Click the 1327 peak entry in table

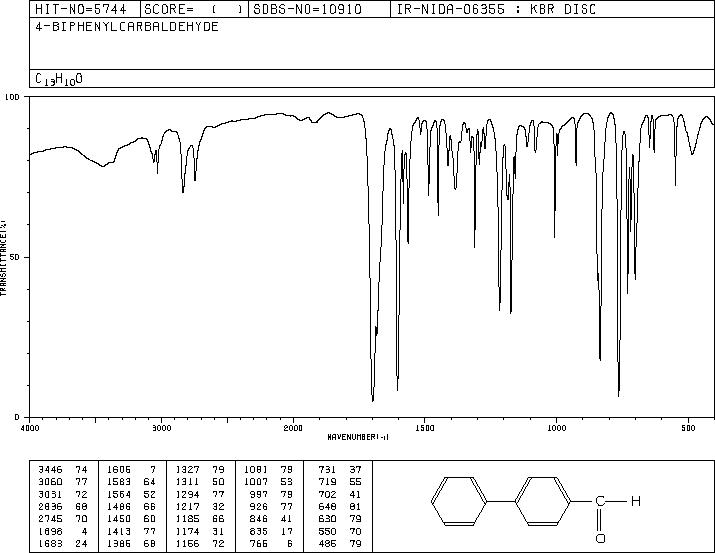click(200, 469)
